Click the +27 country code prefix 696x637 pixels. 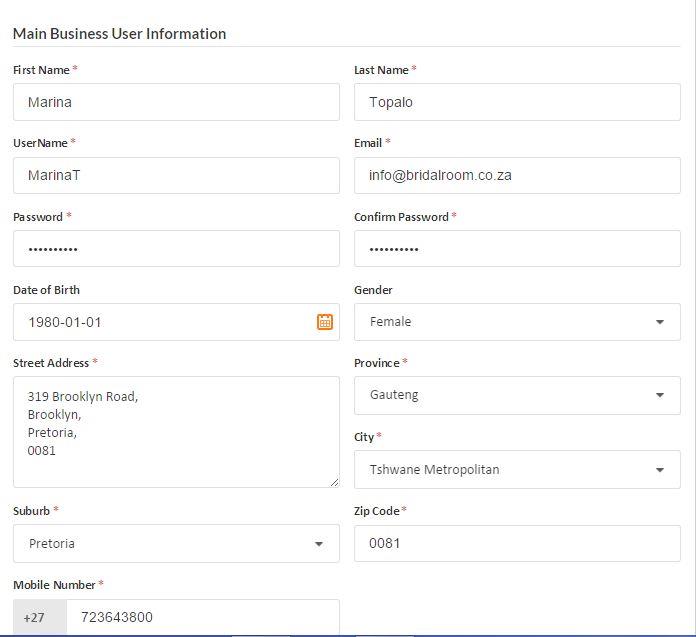[35, 617]
